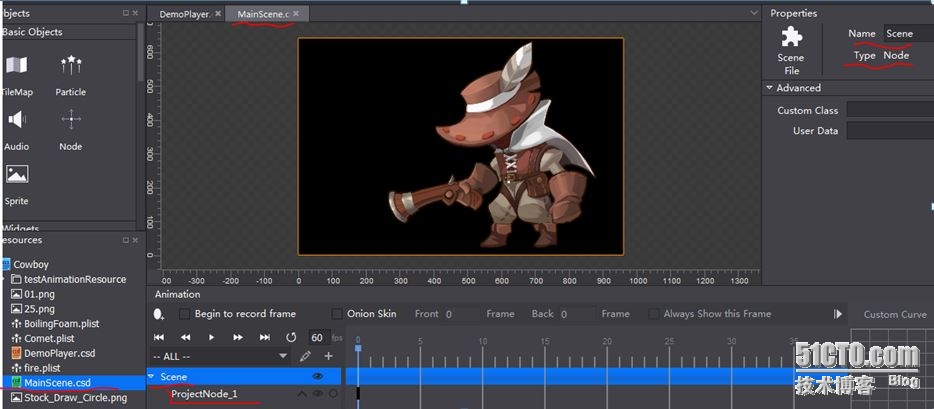Jump to last frame of animation
Screen dimensions: 934x409
click(x=264, y=338)
